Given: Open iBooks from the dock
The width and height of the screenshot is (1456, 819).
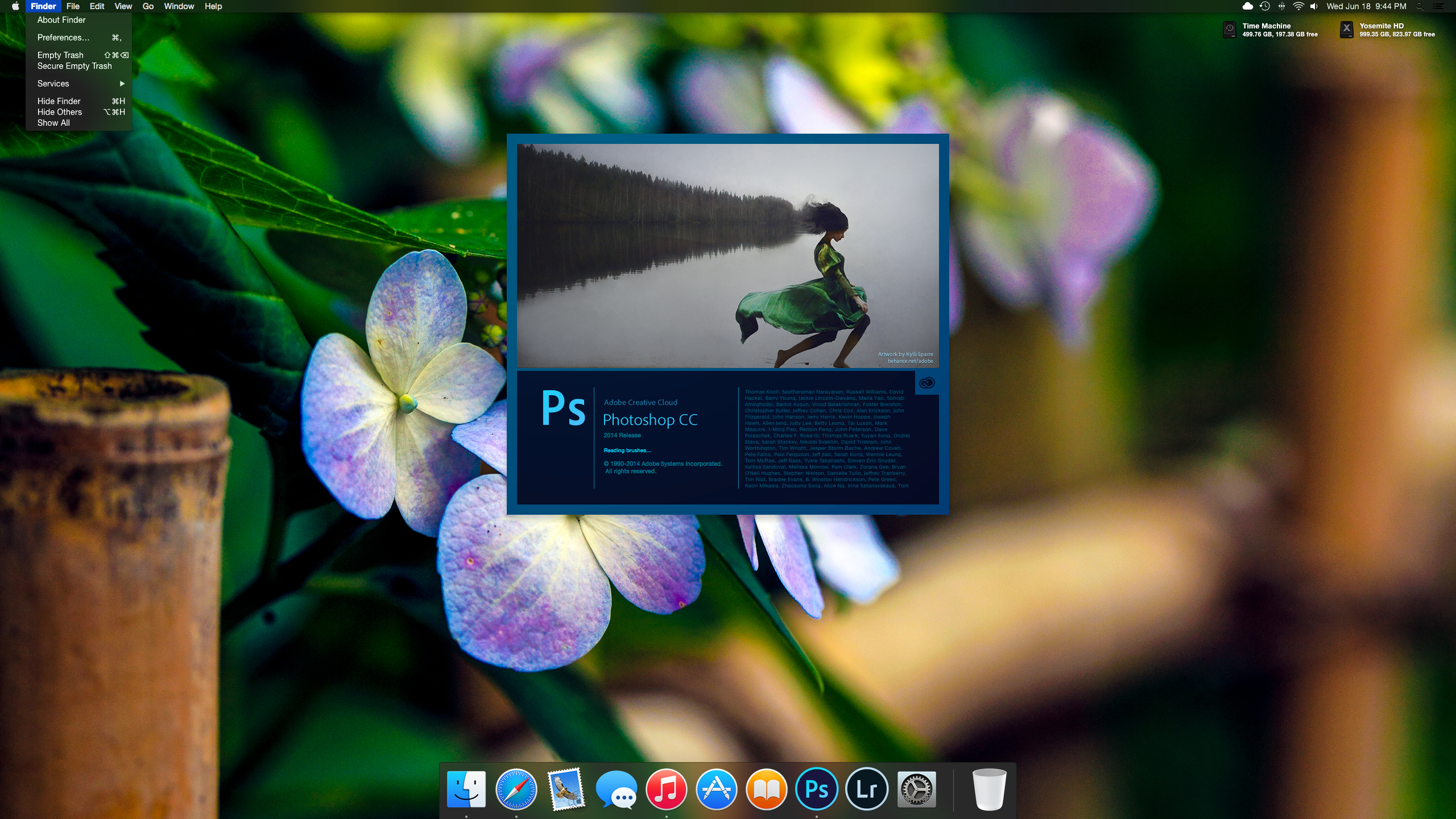Looking at the screenshot, I should click(x=766, y=789).
